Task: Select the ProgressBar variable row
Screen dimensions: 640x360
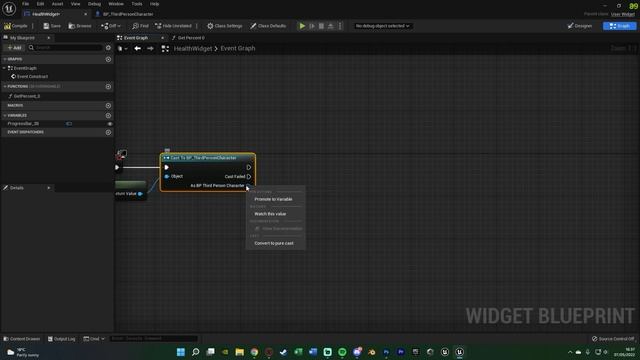Action: pos(57,123)
